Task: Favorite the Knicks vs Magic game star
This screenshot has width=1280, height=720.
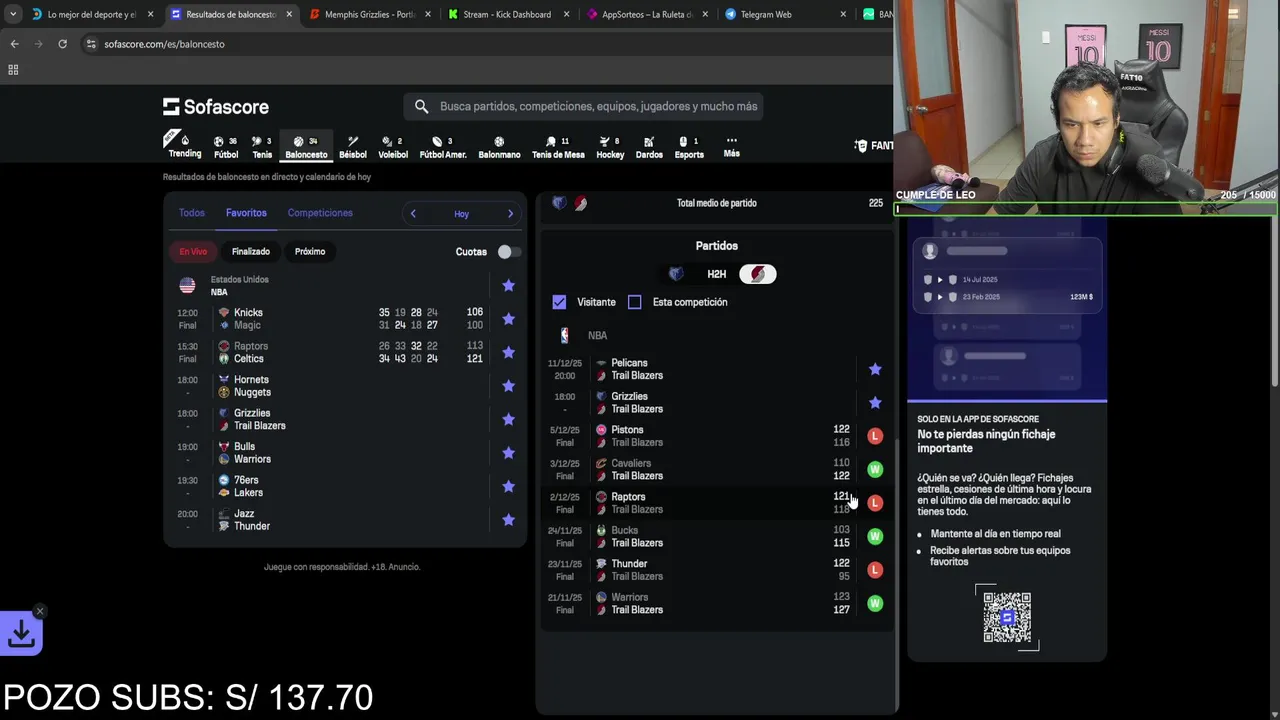Action: tap(508, 319)
